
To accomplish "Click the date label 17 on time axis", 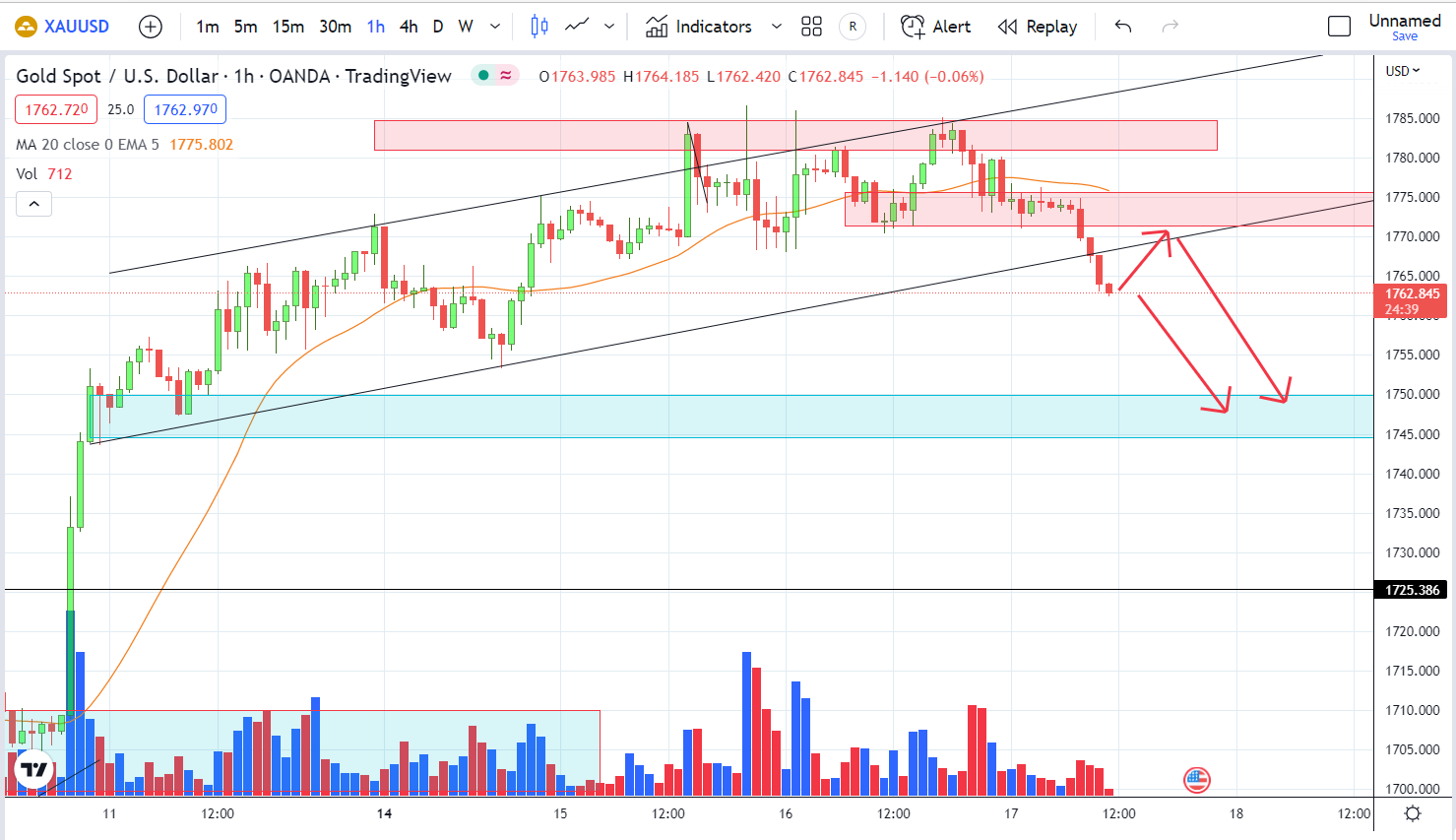I will coord(1011,813).
